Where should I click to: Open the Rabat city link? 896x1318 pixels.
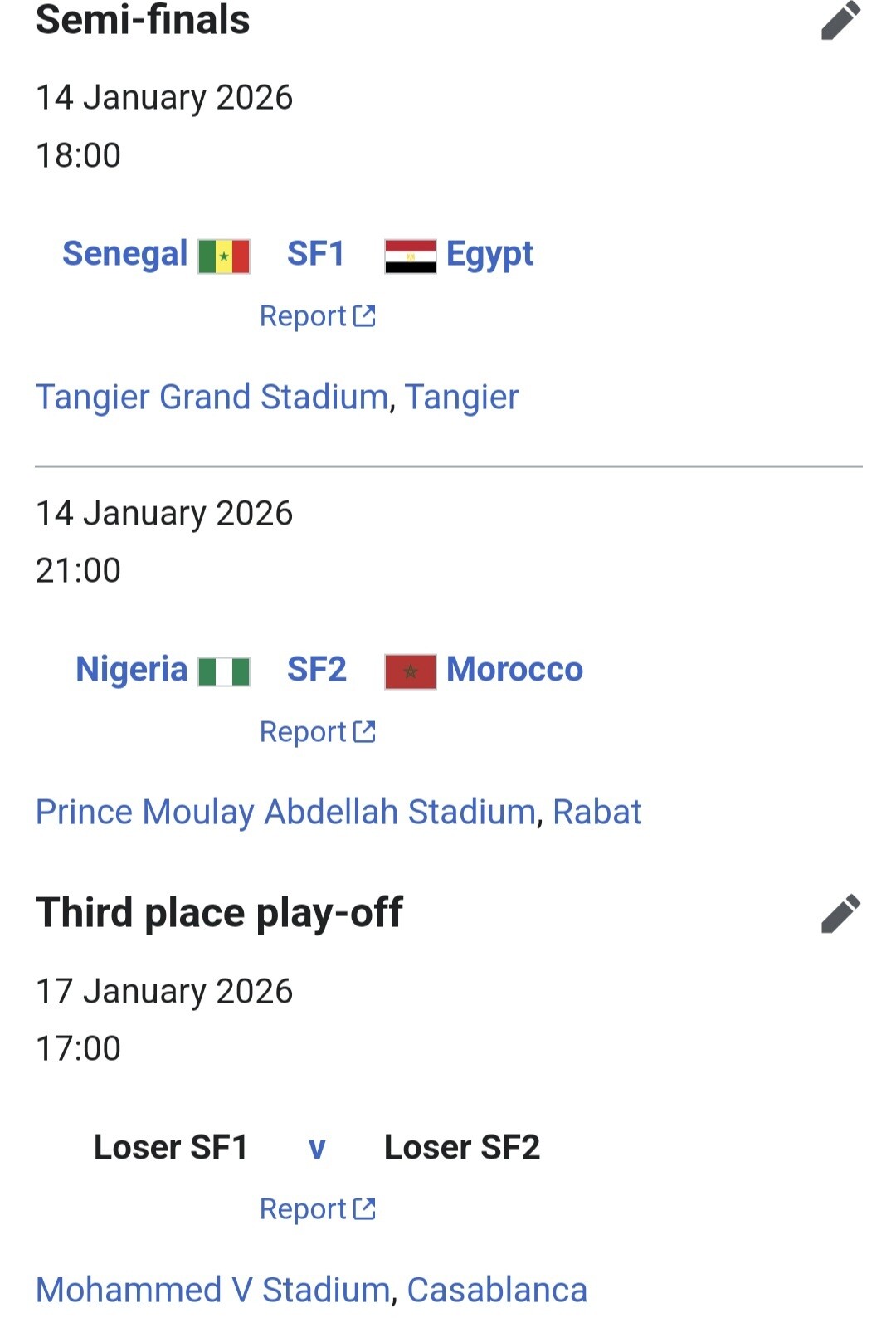pyautogui.click(x=597, y=813)
